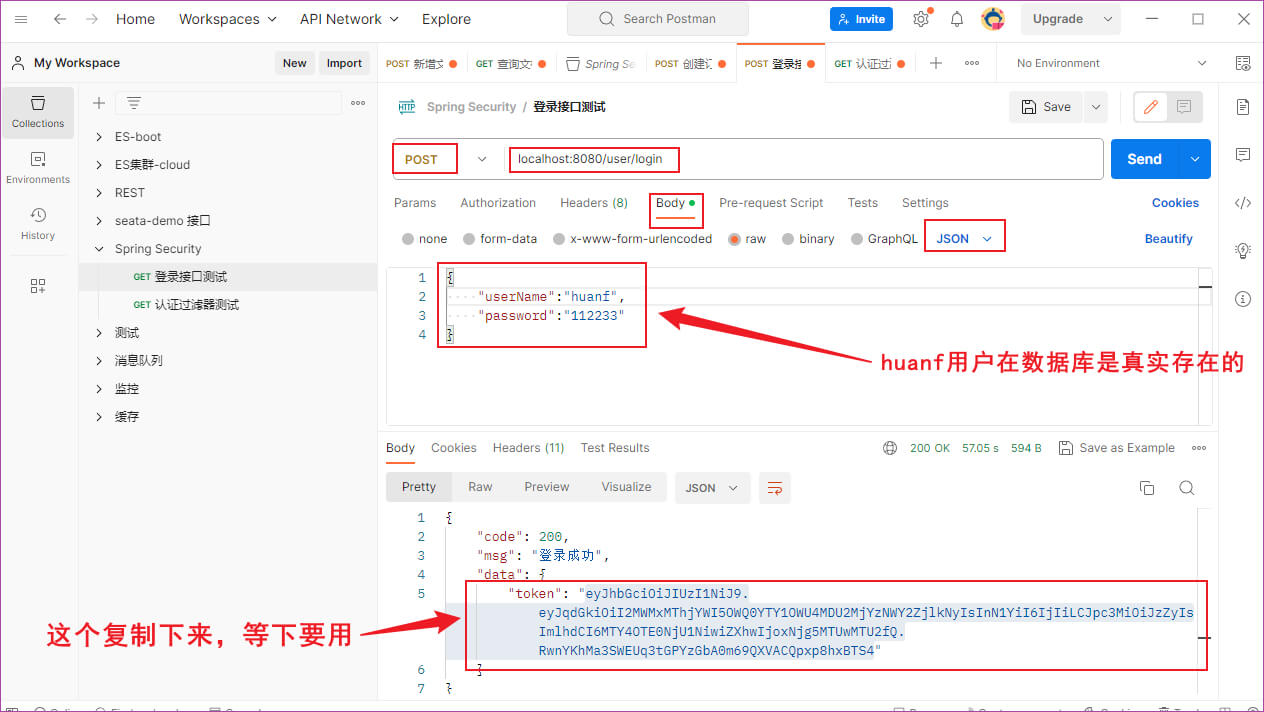Click the Search Postman field
Screen dimensions: 1264x712
657,19
